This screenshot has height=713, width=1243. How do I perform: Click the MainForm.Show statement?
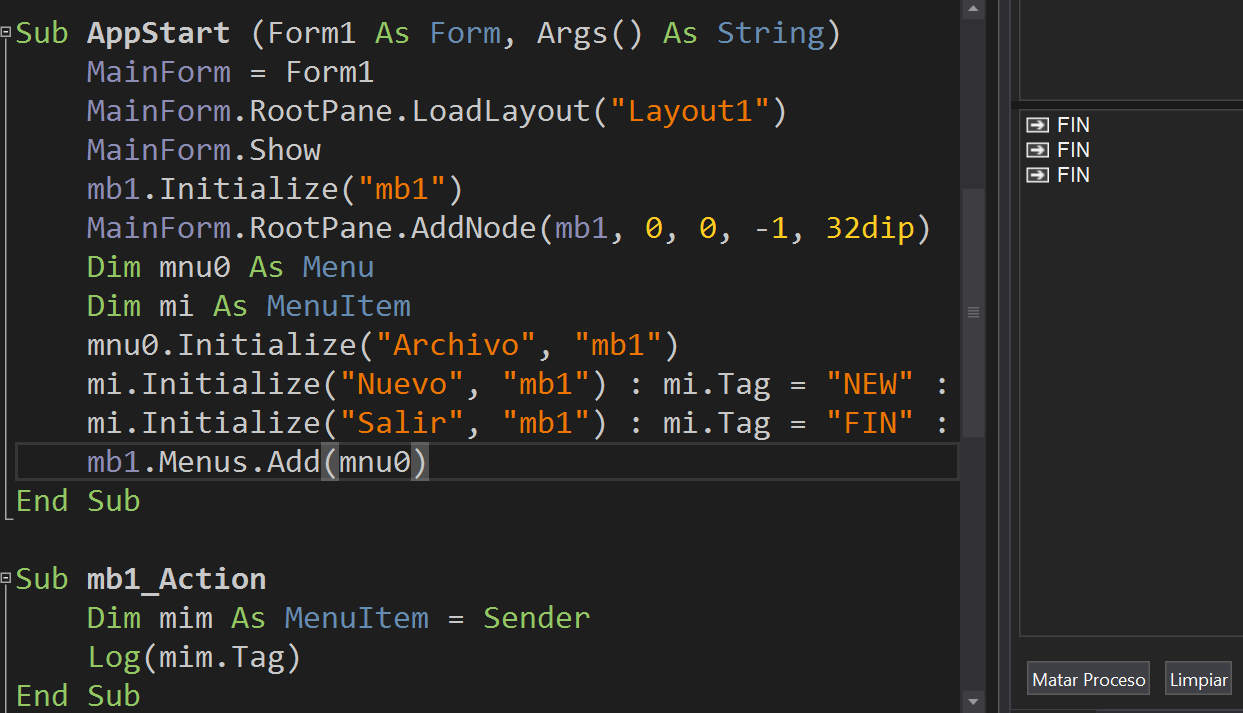pyautogui.click(x=204, y=150)
